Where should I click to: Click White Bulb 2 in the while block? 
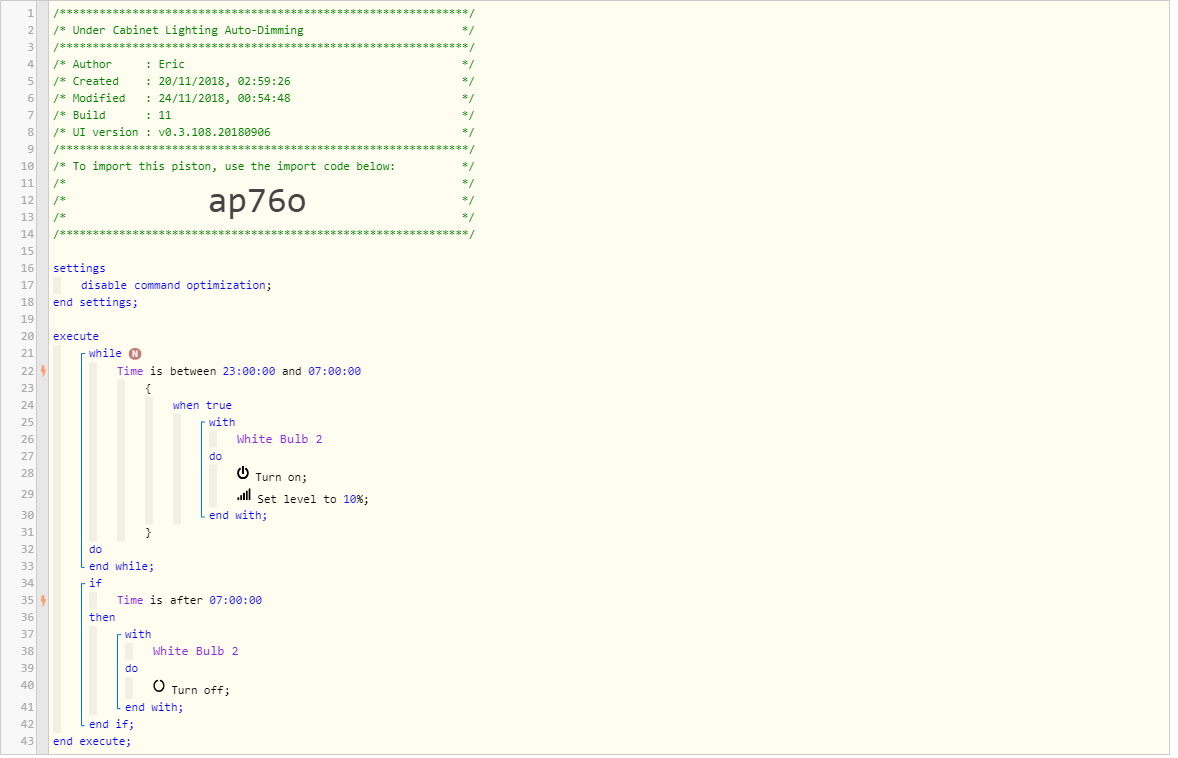pos(279,439)
